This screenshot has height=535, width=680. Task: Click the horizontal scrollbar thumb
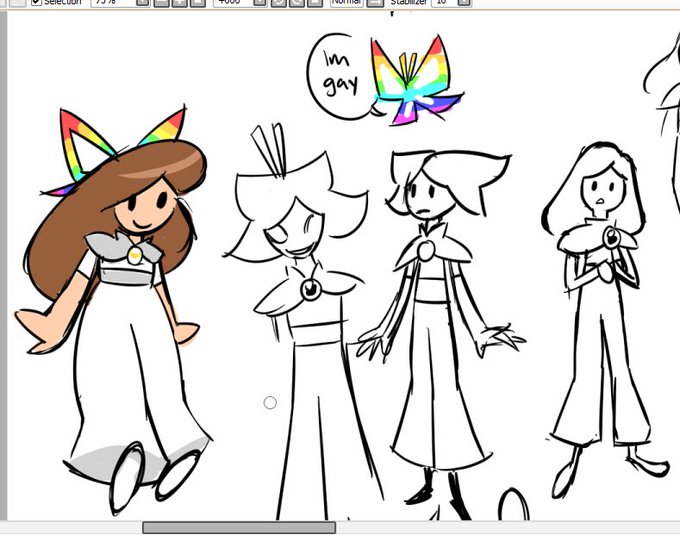pos(239,528)
